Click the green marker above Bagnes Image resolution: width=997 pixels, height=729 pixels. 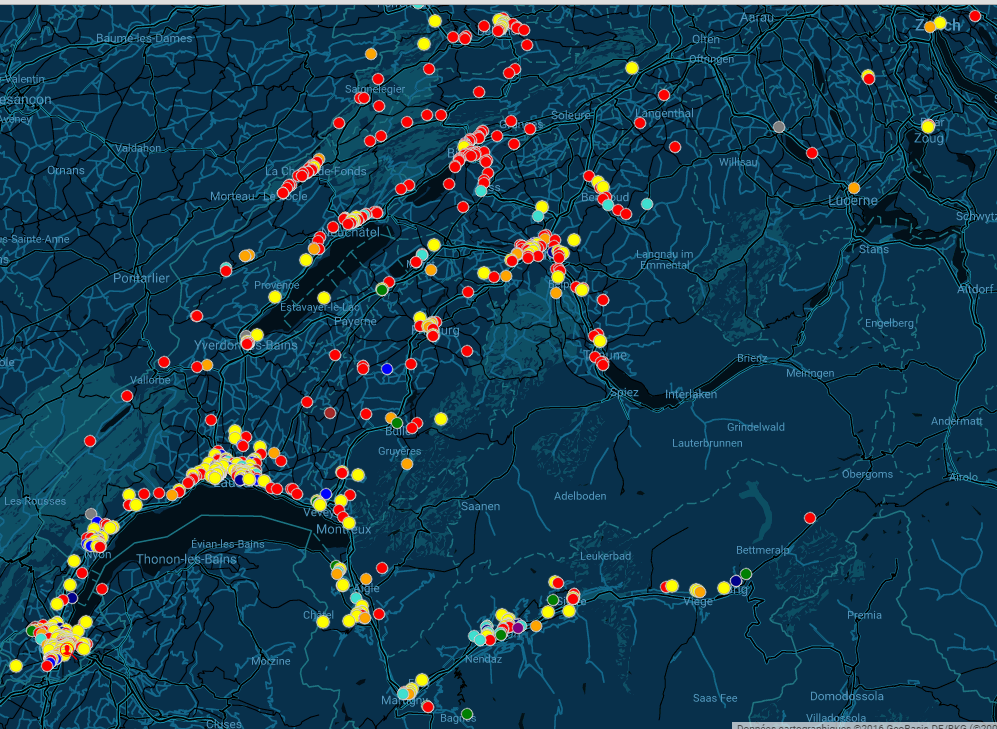click(467, 713)
